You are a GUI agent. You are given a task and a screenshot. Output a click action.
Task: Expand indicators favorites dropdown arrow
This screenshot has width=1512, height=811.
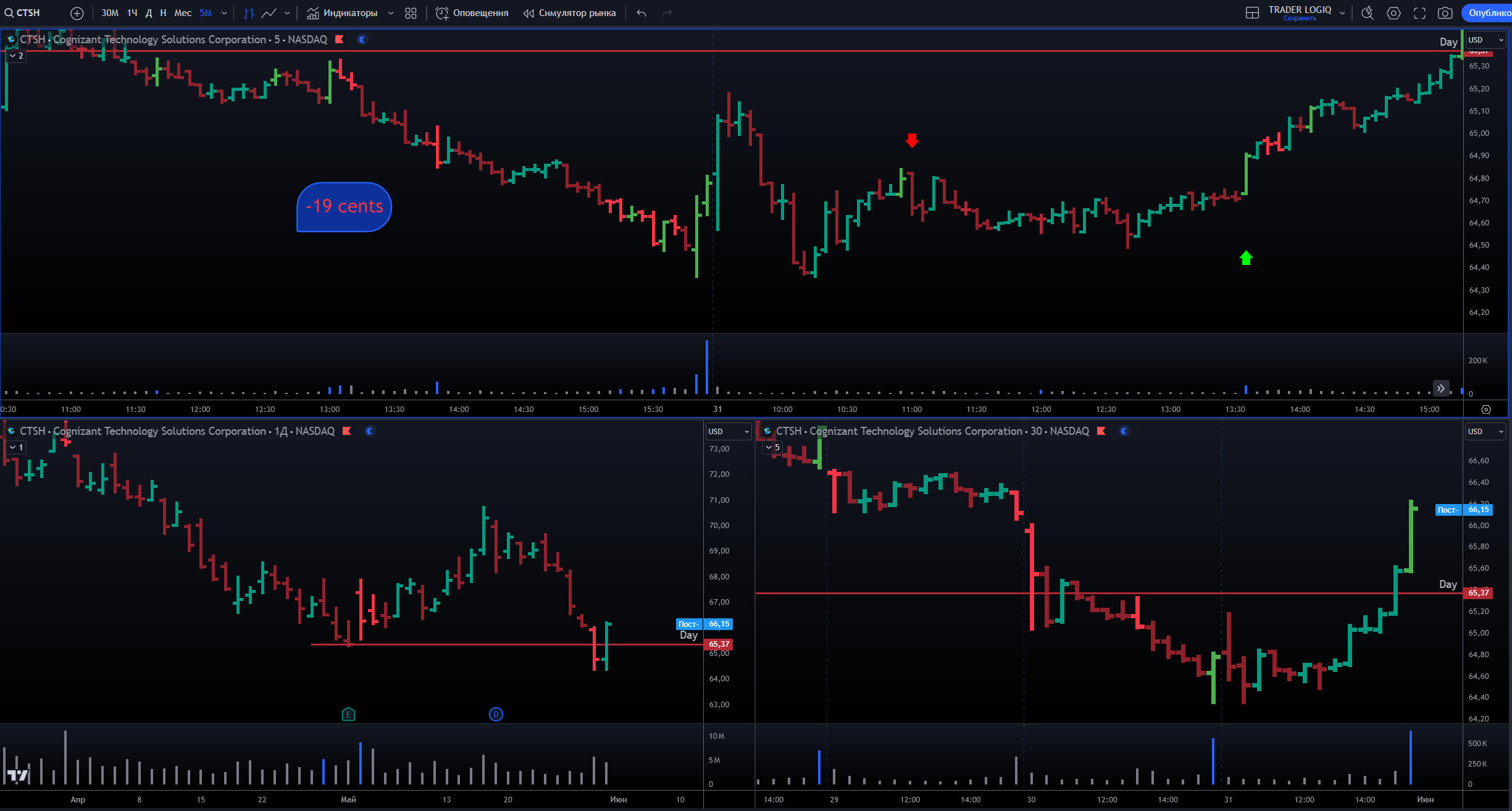point(391,13)
